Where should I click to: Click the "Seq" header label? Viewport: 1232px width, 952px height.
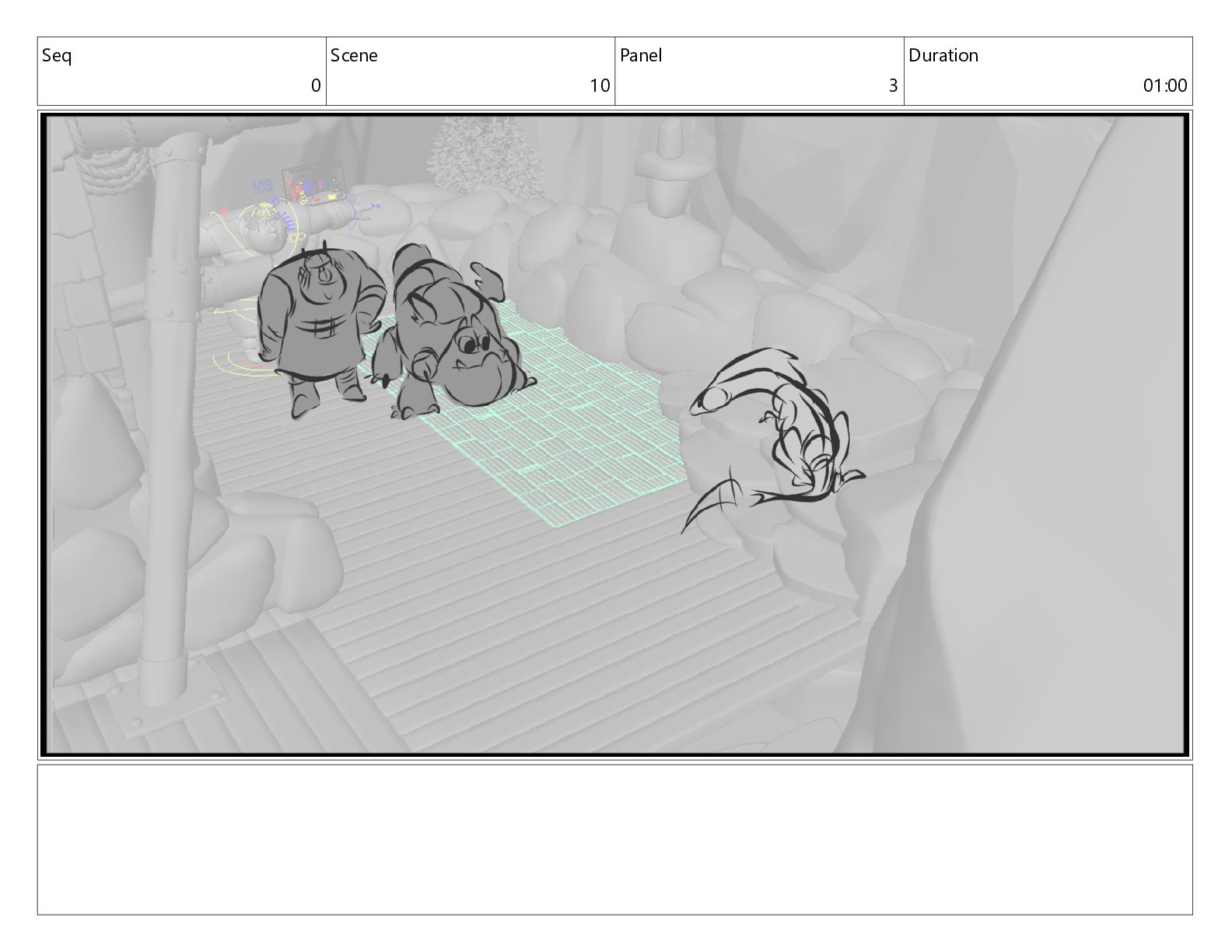point(57,56)
